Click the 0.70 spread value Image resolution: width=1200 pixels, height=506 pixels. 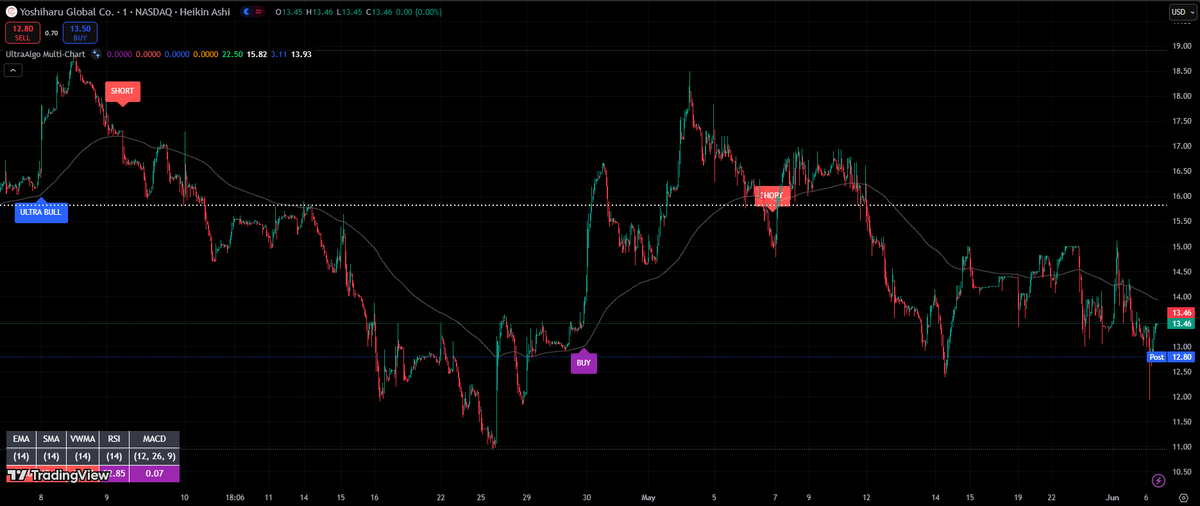[51, 33]
